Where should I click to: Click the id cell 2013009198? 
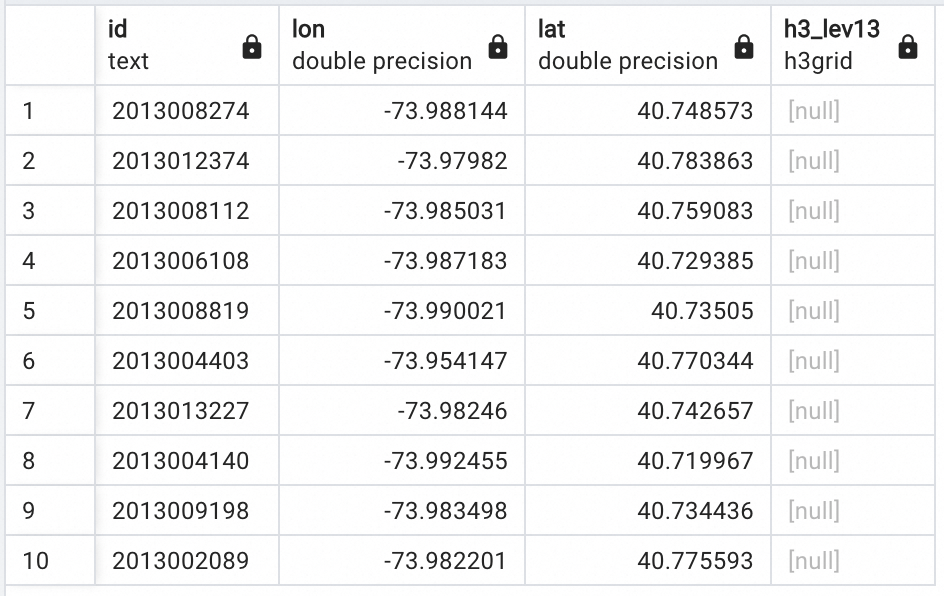[x=181, y=511]
